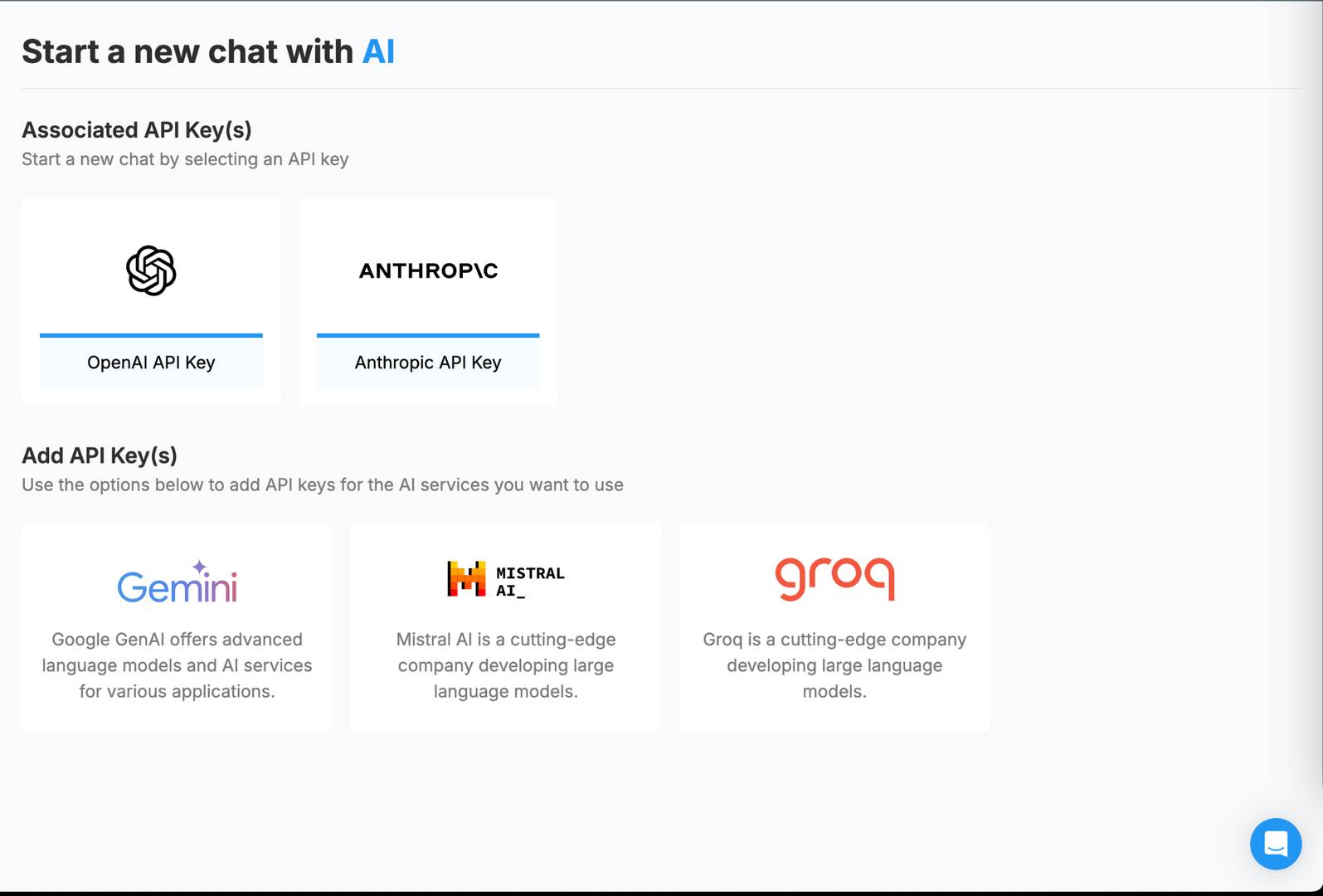1323x896 pixels.
Task: Click the Groq description text
Action: pyautogui.click(x=834, y=665)
